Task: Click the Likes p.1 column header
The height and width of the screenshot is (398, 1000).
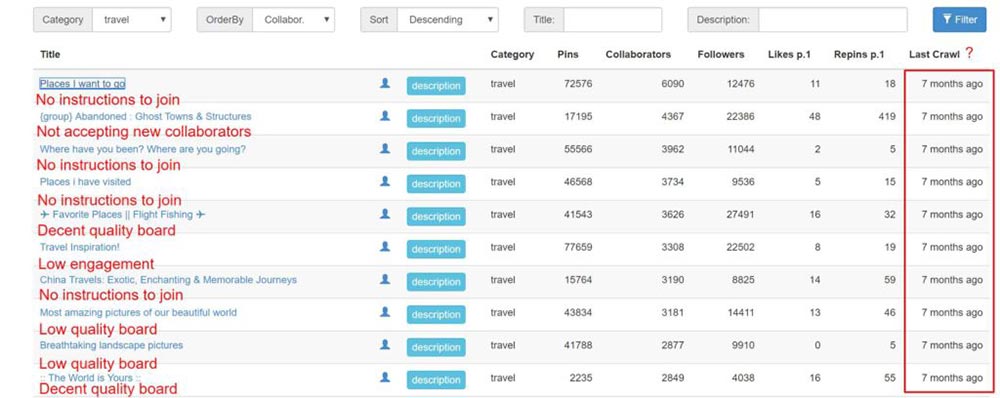Action: click(x=789, y=54)
